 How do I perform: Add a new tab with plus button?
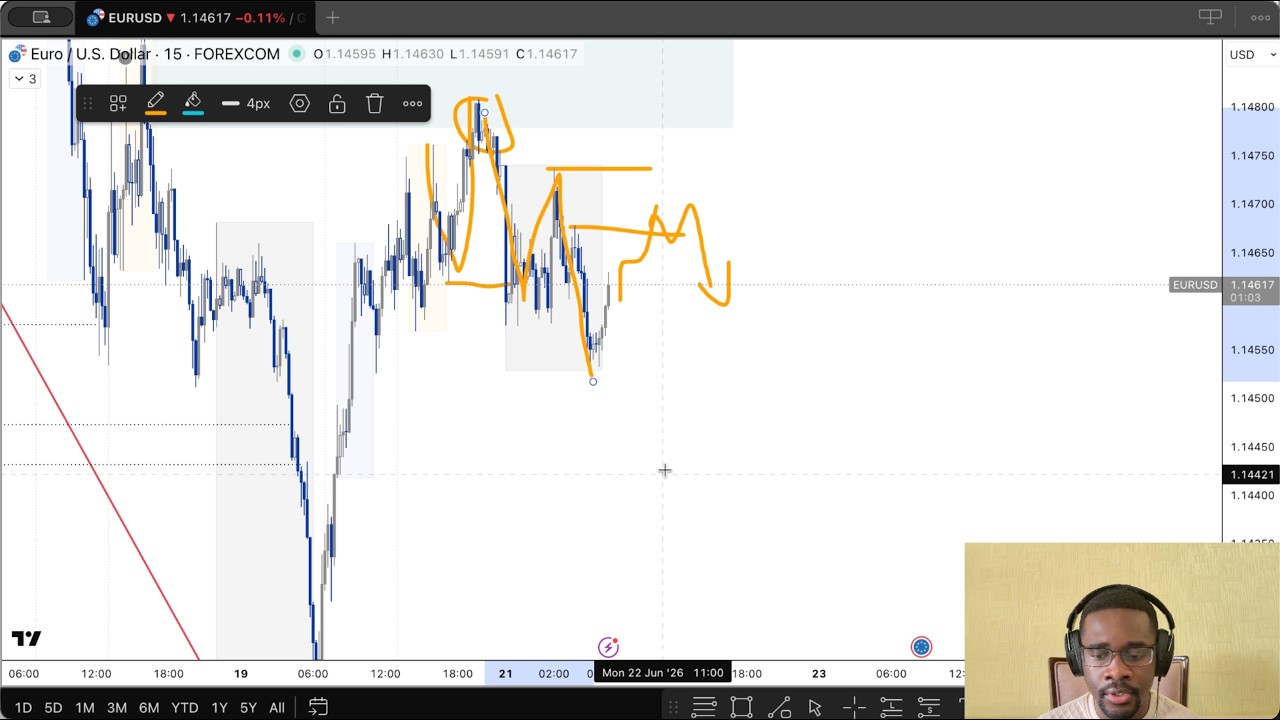332,17
